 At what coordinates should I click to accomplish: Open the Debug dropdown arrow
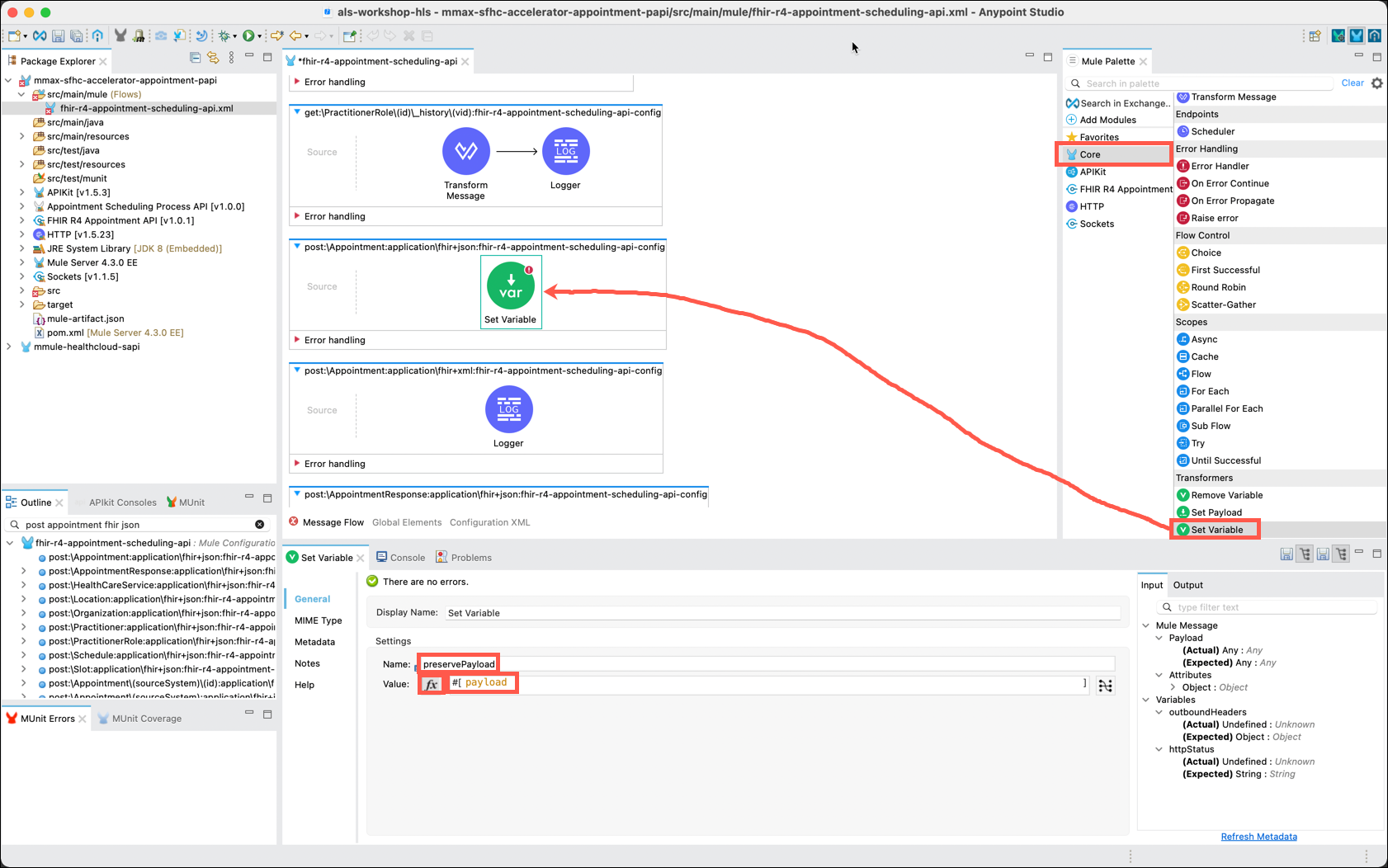coord(235,36)
